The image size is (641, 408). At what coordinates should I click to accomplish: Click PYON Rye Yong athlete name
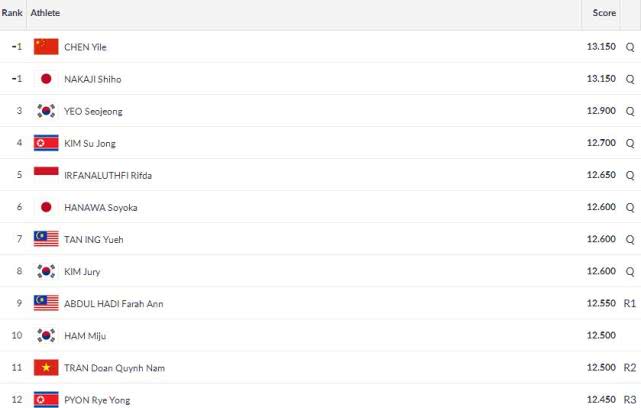click(x=97, y=400)
